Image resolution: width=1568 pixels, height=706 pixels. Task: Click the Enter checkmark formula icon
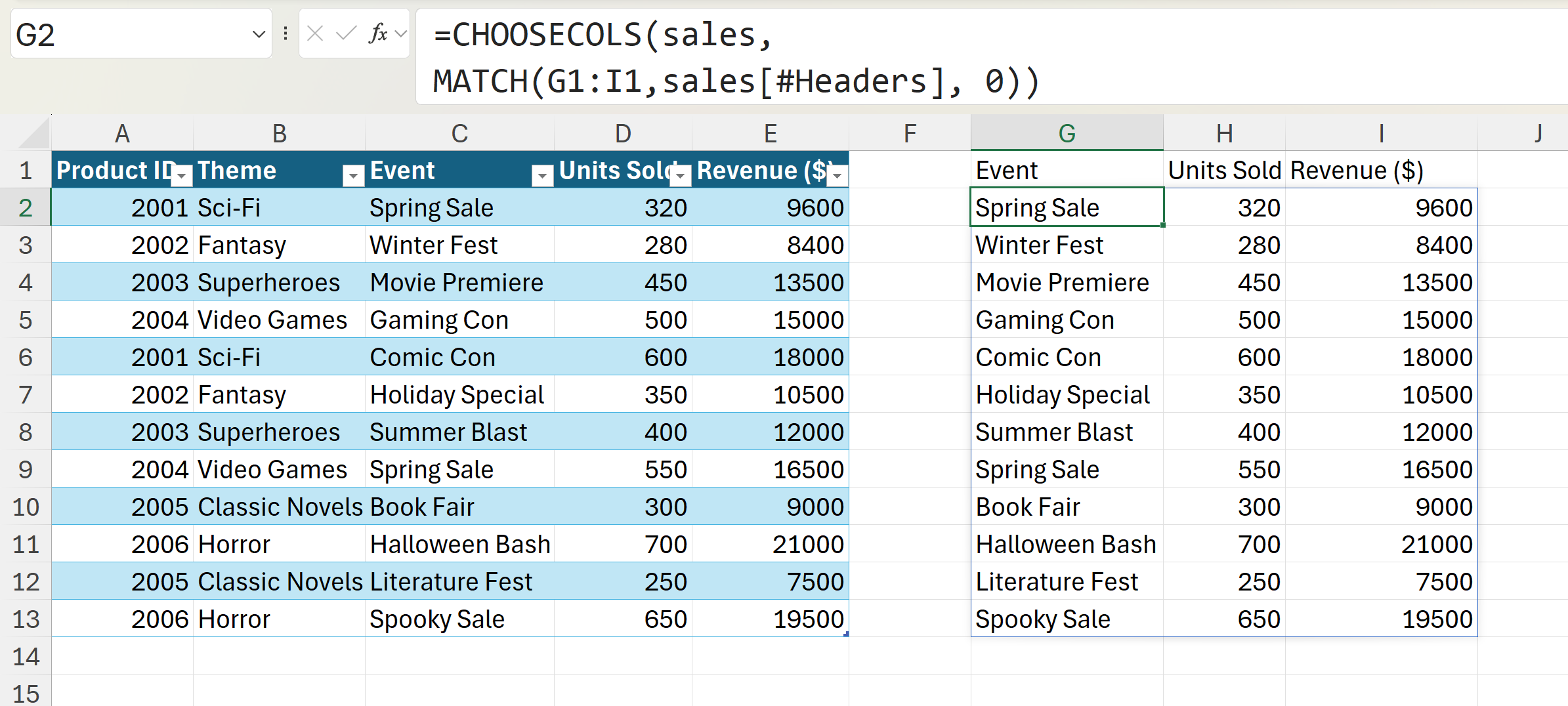tap(345, 33)
